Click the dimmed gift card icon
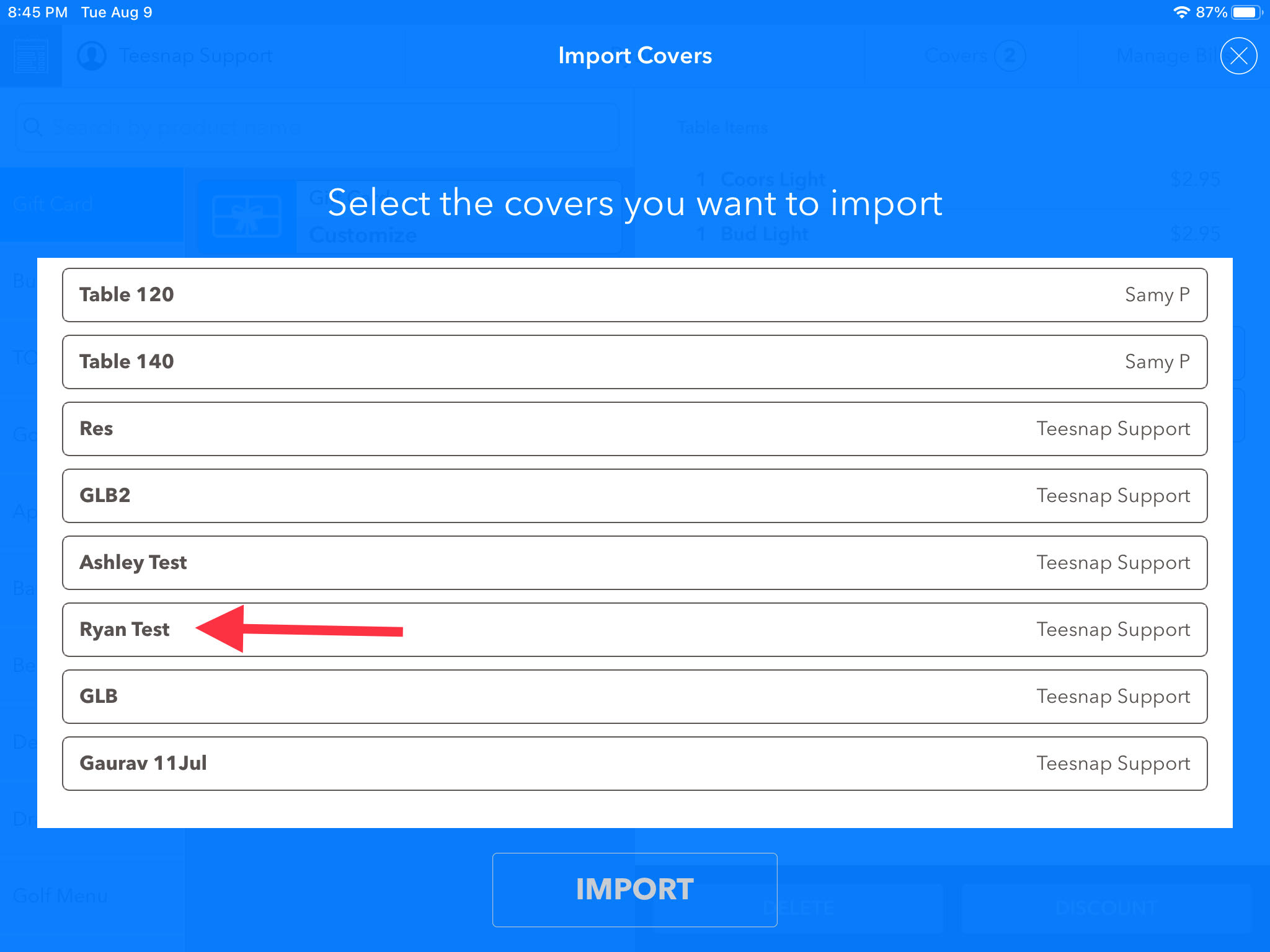Screen dimensions: 1270x952 pyautogui.click(x=247, y=216)
